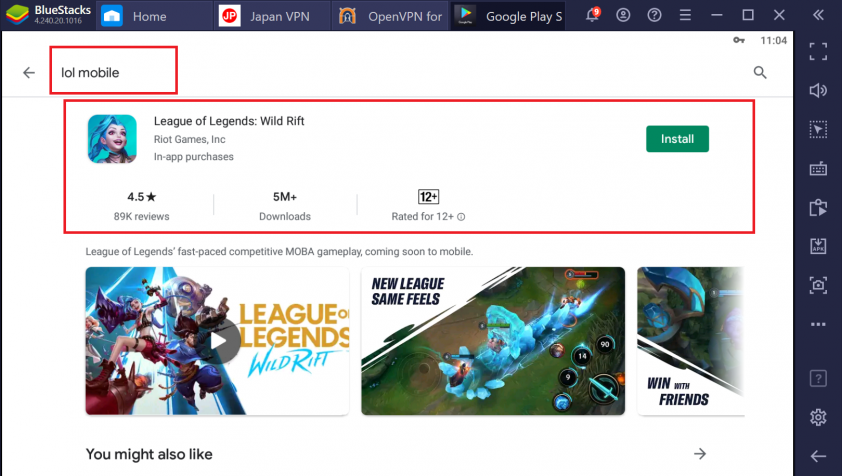The height and width of the screenshot is (476, 842).
Task: Open the BlueStacks notifications bell
Action: pyautogui.click(x=592, y=15)
